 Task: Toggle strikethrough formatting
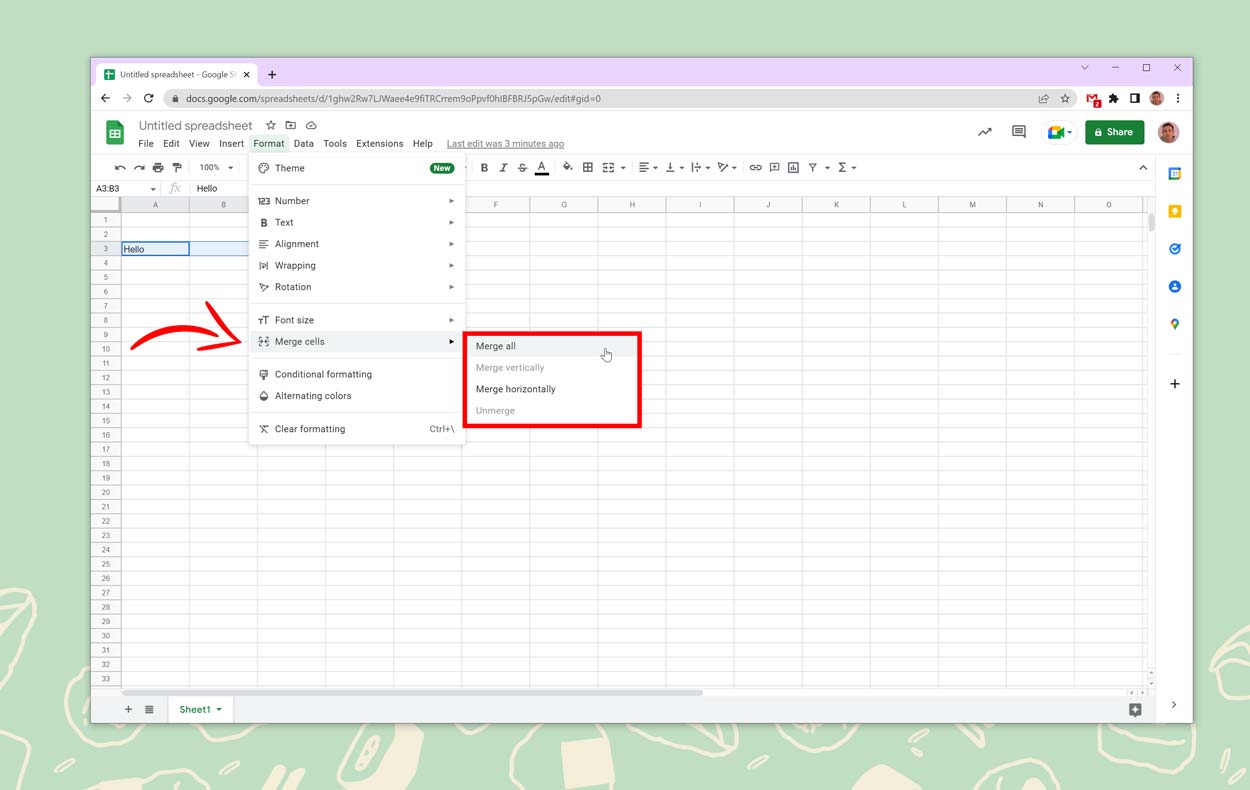tap(522, 168)
